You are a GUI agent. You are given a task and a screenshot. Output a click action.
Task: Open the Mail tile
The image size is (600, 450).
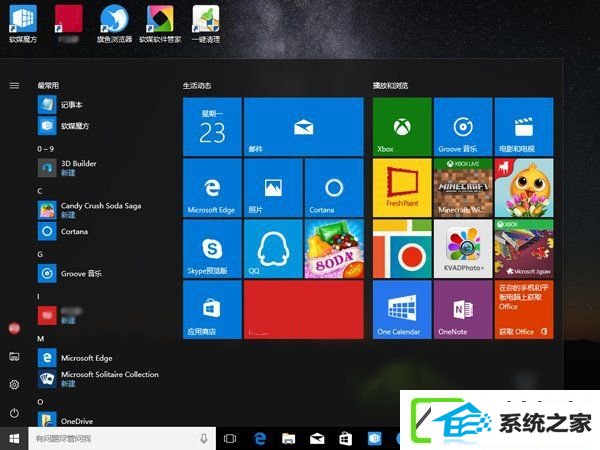point(304,127)
